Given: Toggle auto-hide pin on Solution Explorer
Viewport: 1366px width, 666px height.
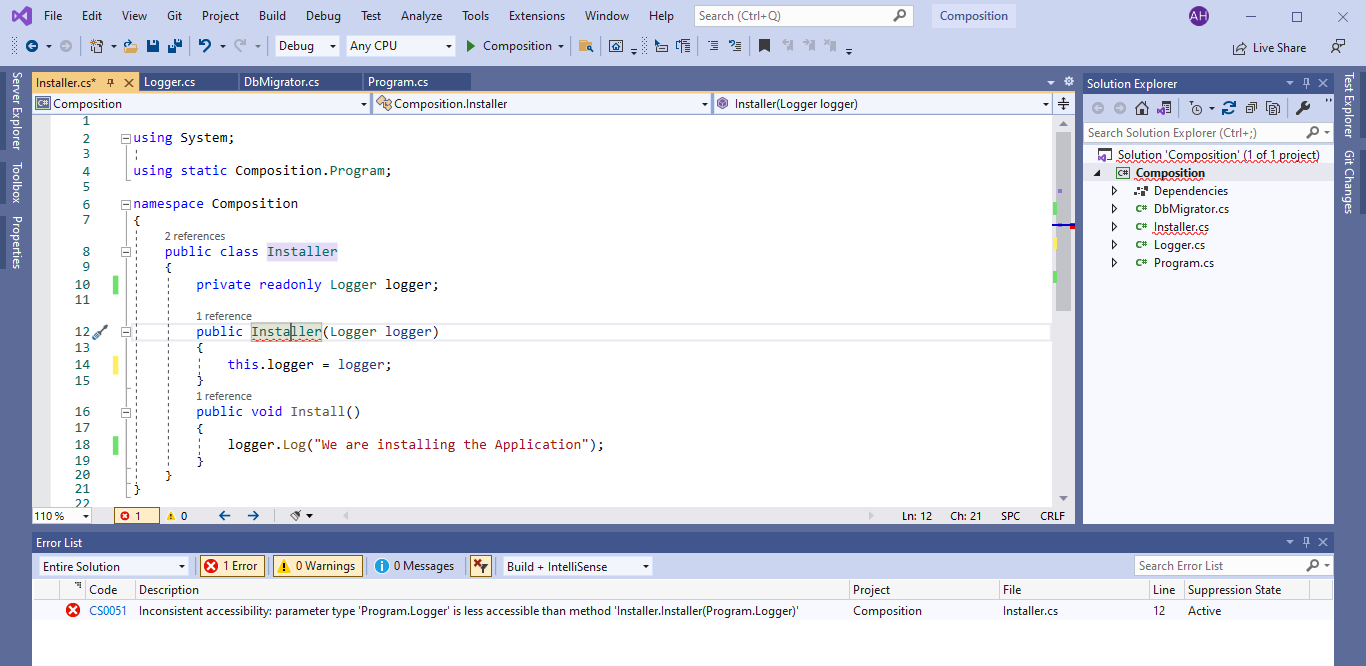Looking at the screenshot, I should coord(1306,84).
